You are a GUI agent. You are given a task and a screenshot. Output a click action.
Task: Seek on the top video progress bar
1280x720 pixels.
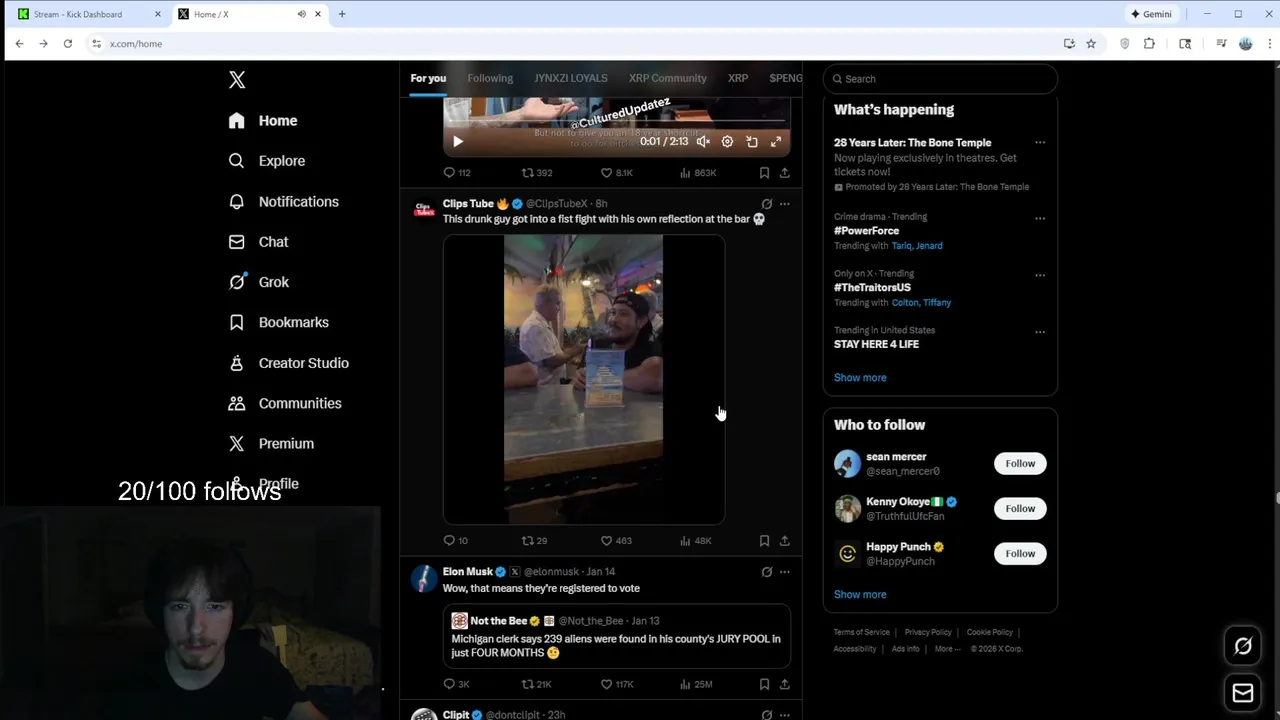[616, 122]
